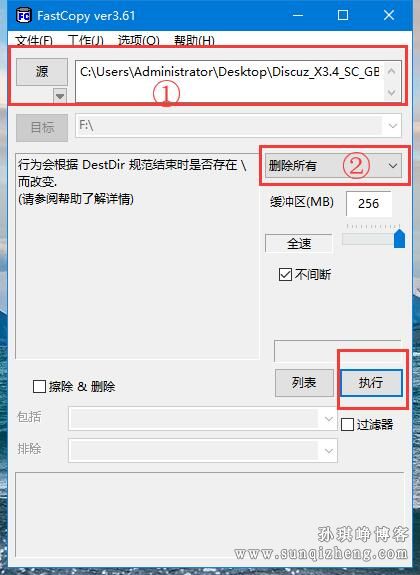Expand the F:\ destination dropdown
Viewport: 420px width, 575px height.
(x=392, y=126)
